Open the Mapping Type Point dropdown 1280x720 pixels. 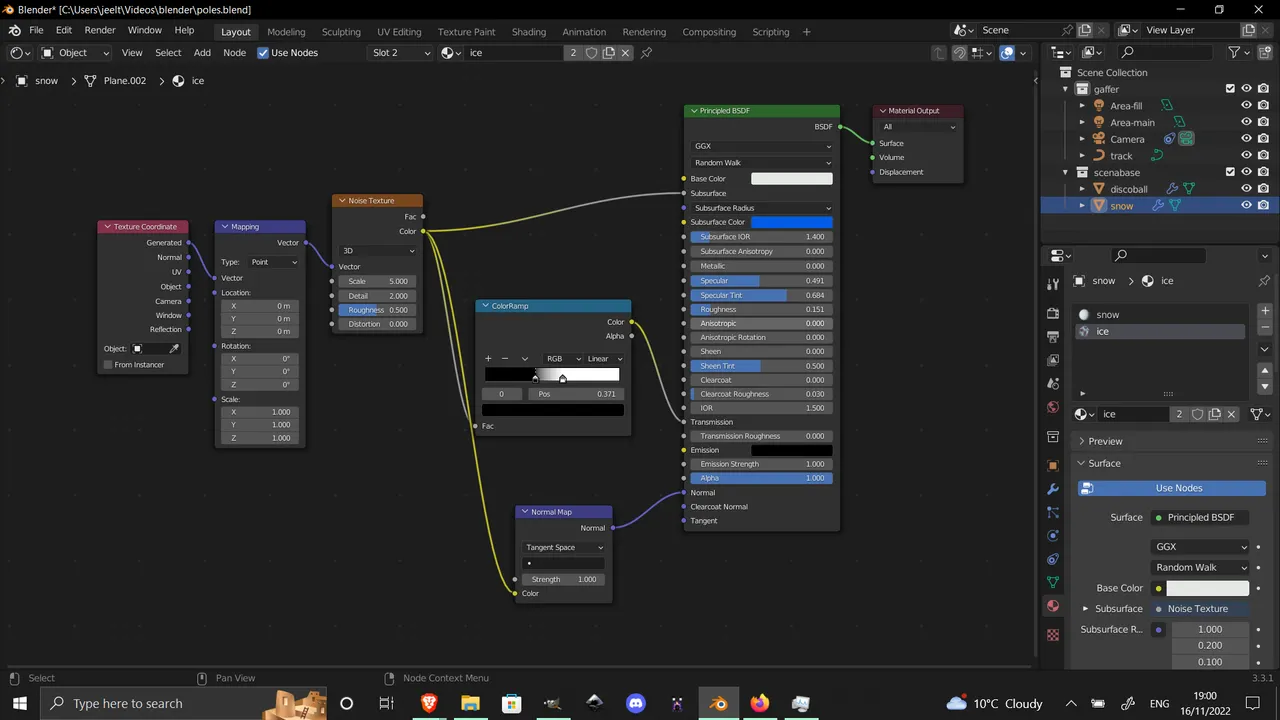pos(273,262)
